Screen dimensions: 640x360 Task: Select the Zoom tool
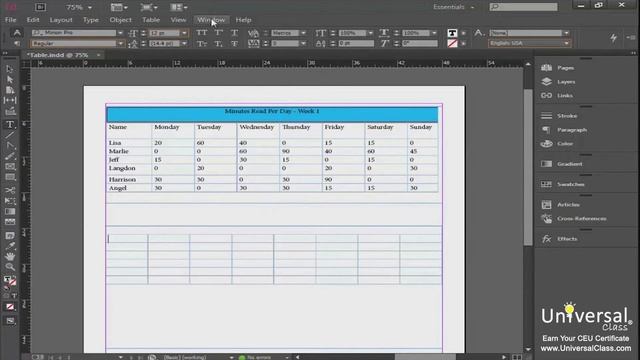[x=10, y=267]
